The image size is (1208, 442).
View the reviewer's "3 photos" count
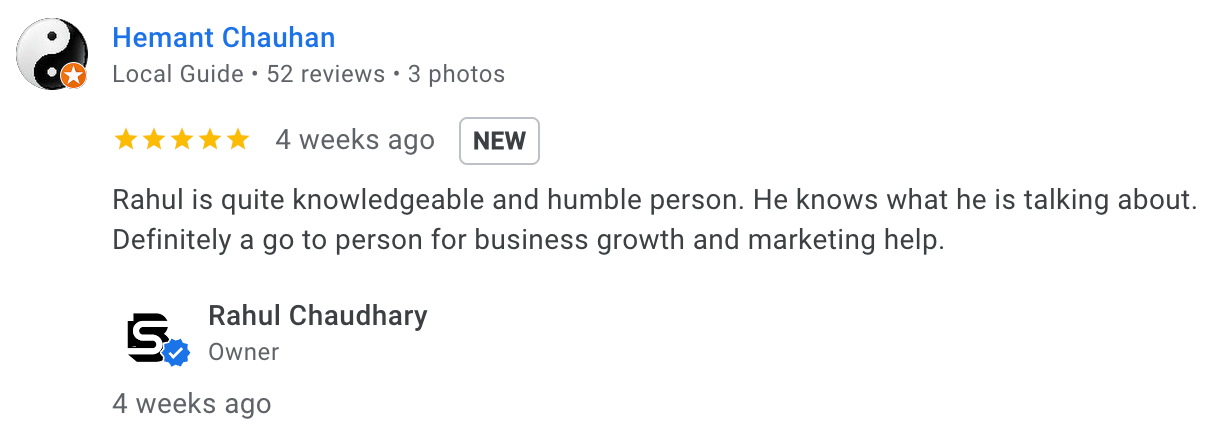pos(455,74)
